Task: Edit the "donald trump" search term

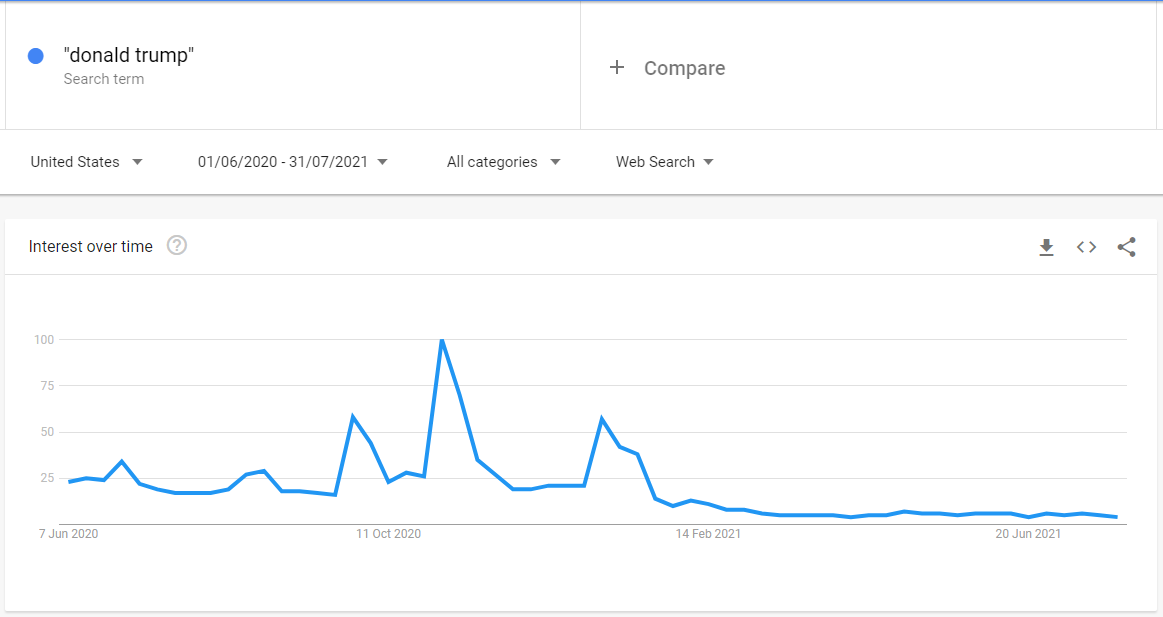Action: click(129, 55)
